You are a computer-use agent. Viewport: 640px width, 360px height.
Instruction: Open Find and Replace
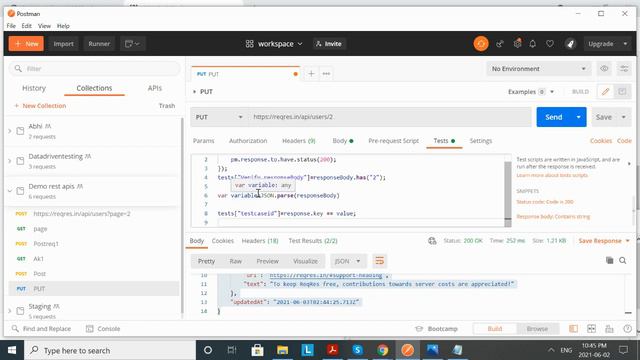coord(41,329)
